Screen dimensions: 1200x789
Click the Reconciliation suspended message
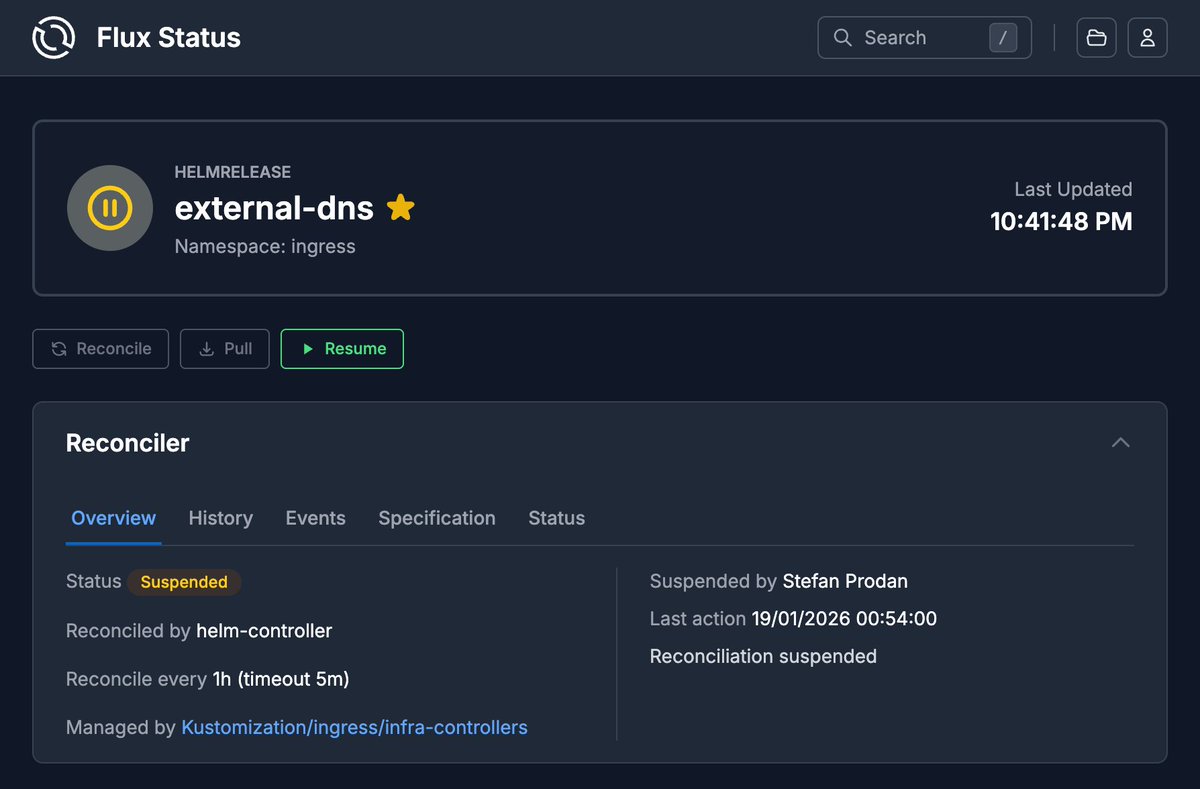tap(763, 657)
